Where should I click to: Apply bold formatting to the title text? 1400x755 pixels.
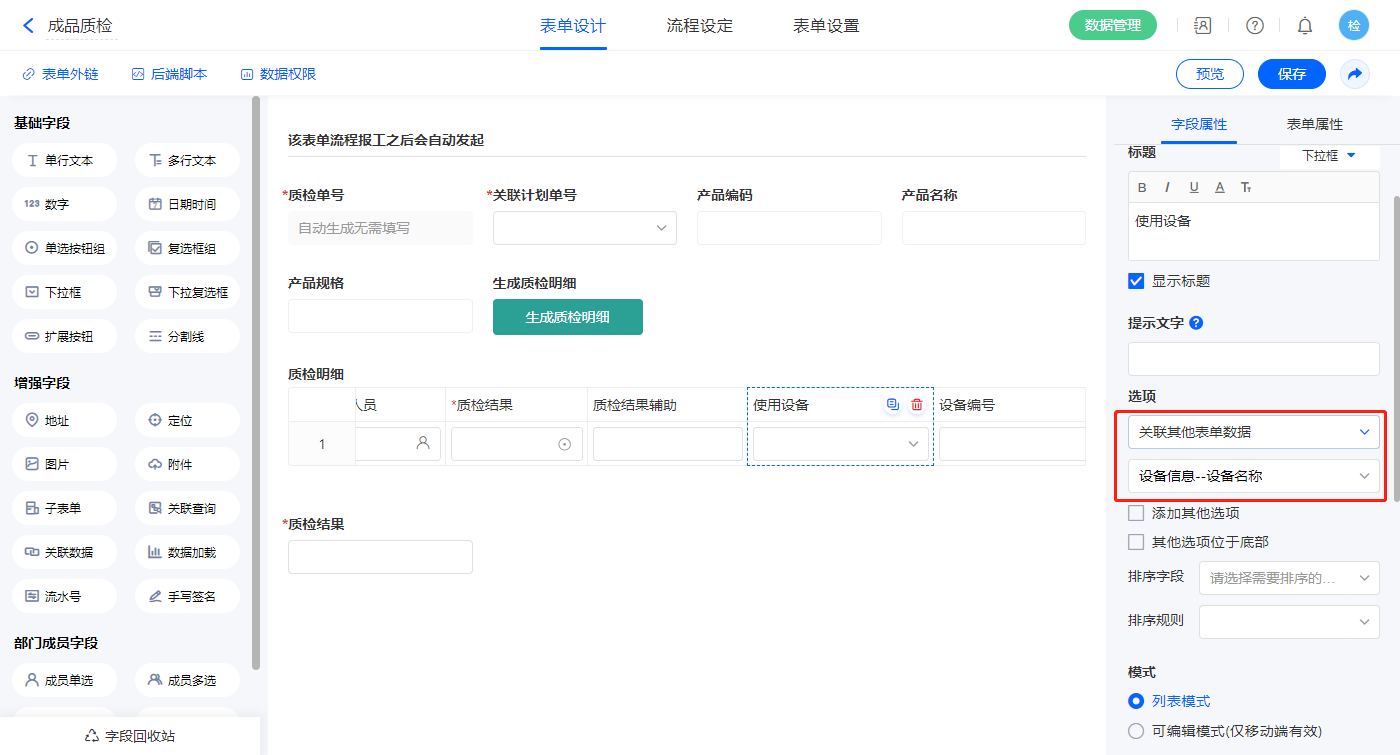click(x=1143, y=187)
